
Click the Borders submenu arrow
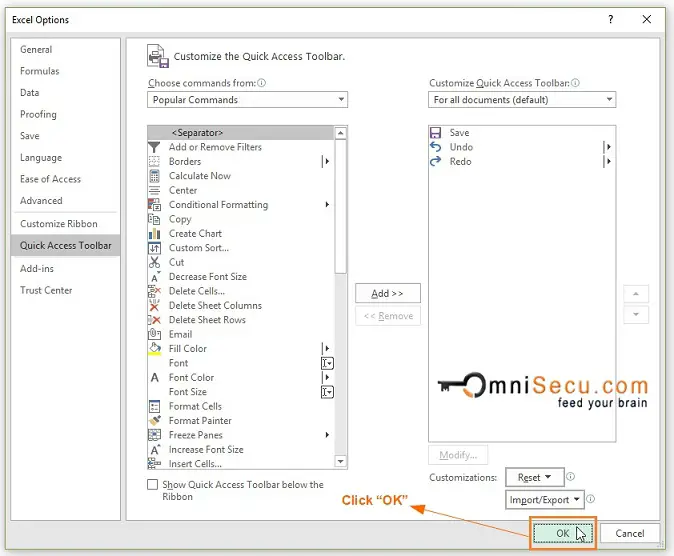(326, 162)
